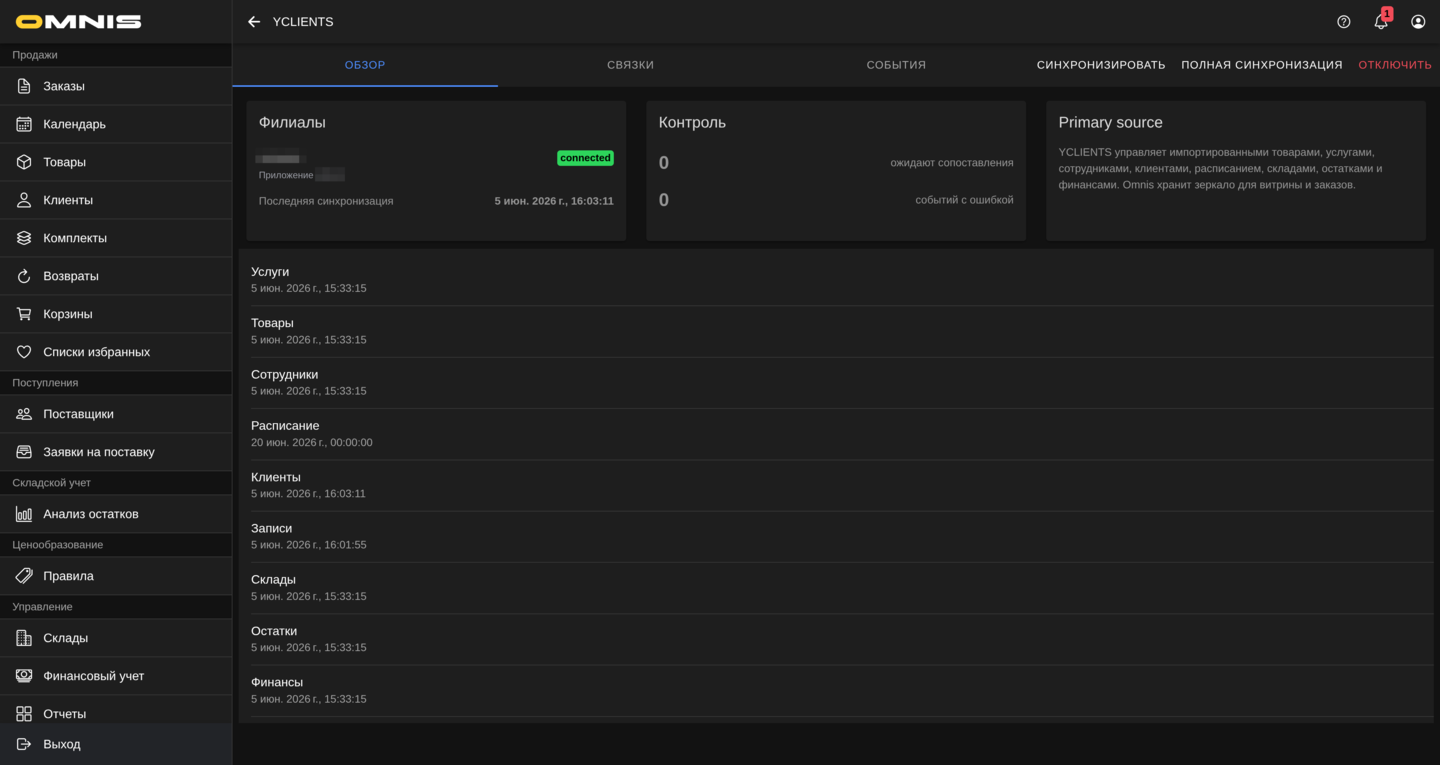Screen dimensions: 1440x765
Task: Open Заказы in the sidebar
Action: point(116,86)
